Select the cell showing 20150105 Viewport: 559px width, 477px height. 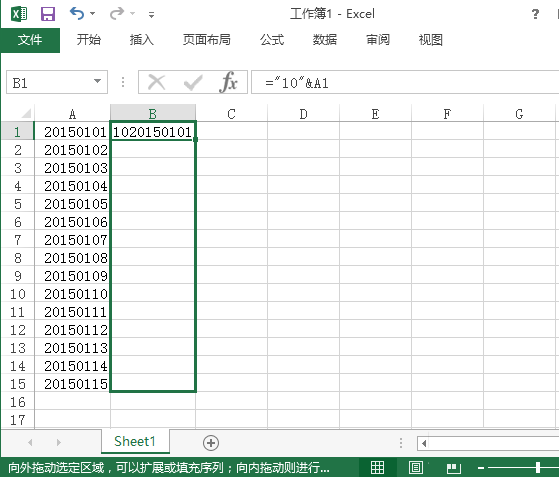72,204
